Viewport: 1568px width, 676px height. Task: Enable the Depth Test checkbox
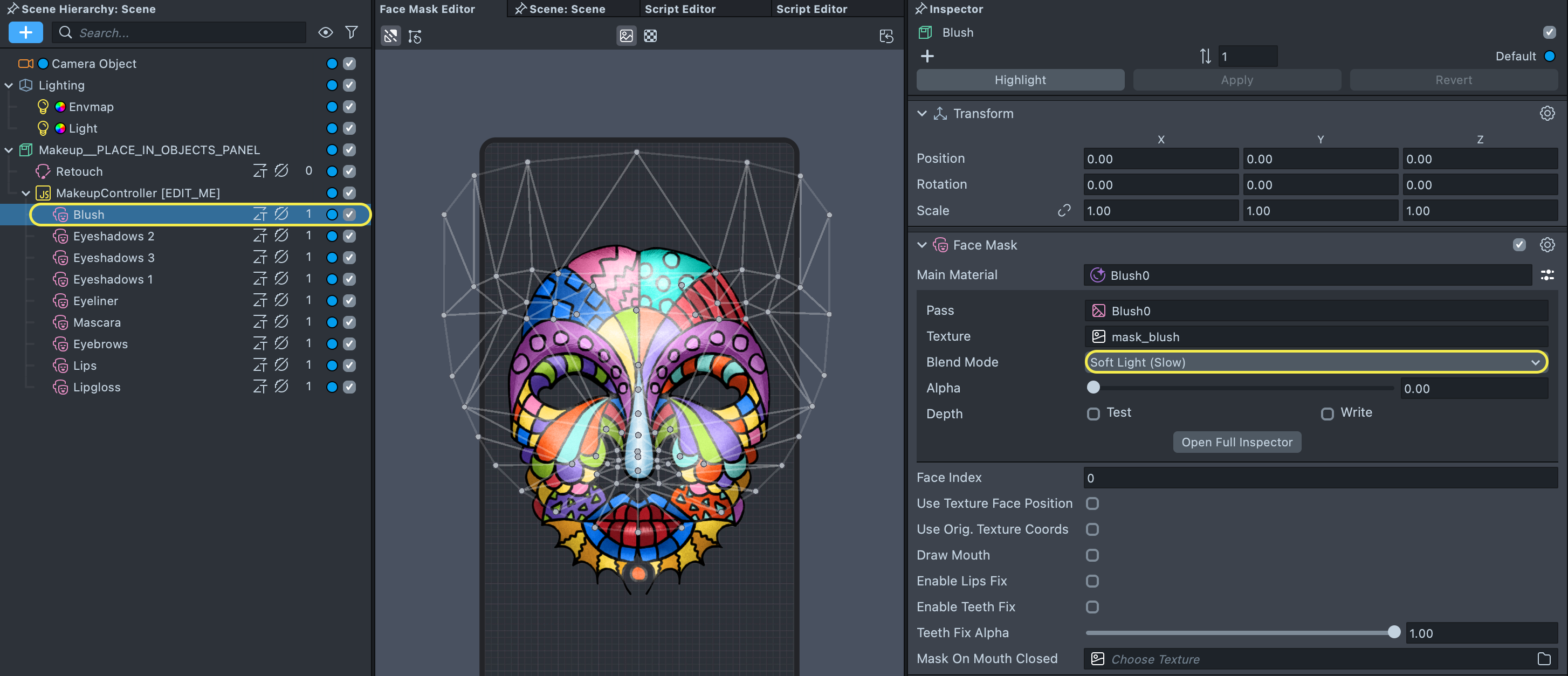(x=1093, y=414)
